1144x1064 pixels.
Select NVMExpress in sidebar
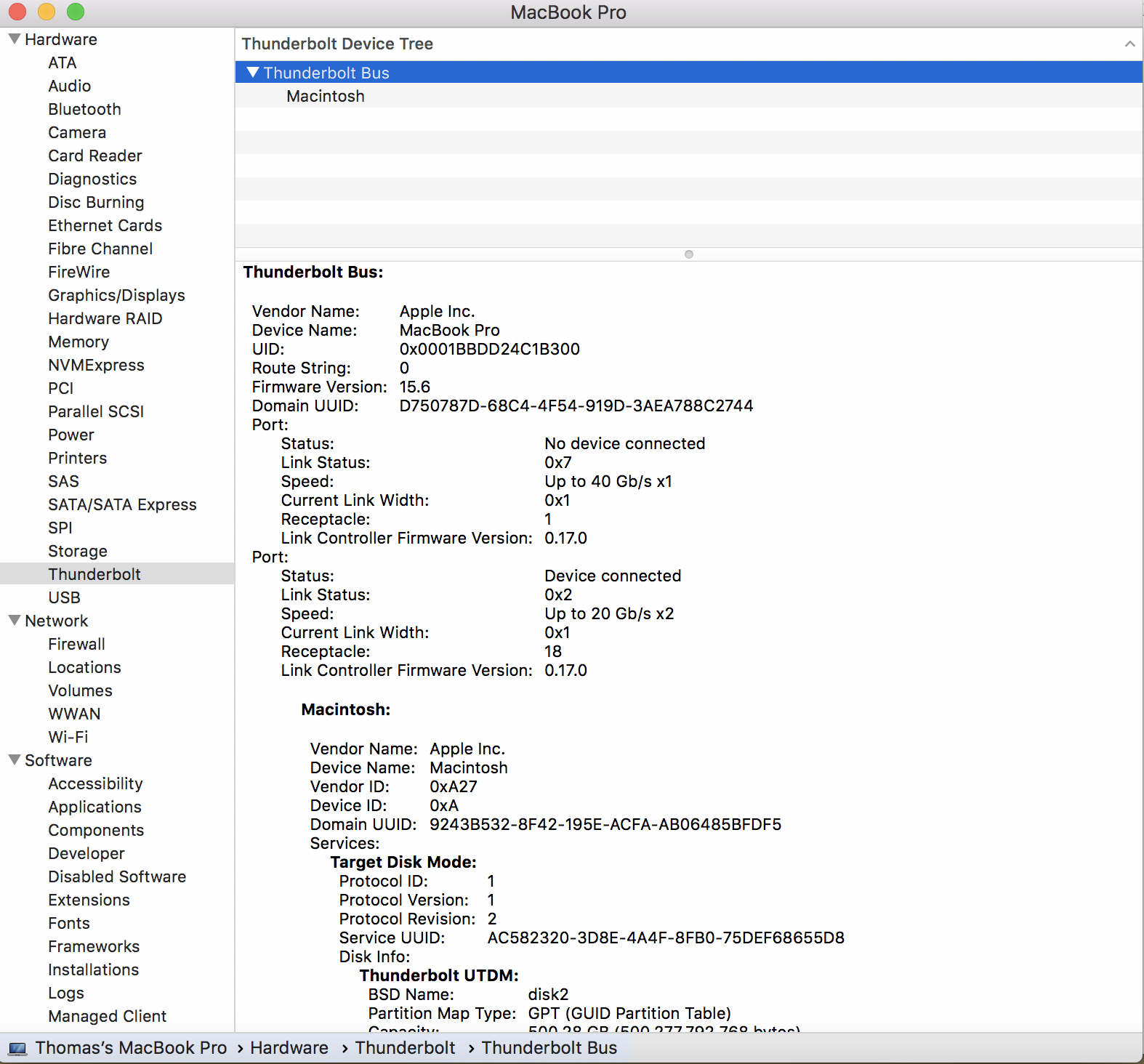[x=97, y=365]
